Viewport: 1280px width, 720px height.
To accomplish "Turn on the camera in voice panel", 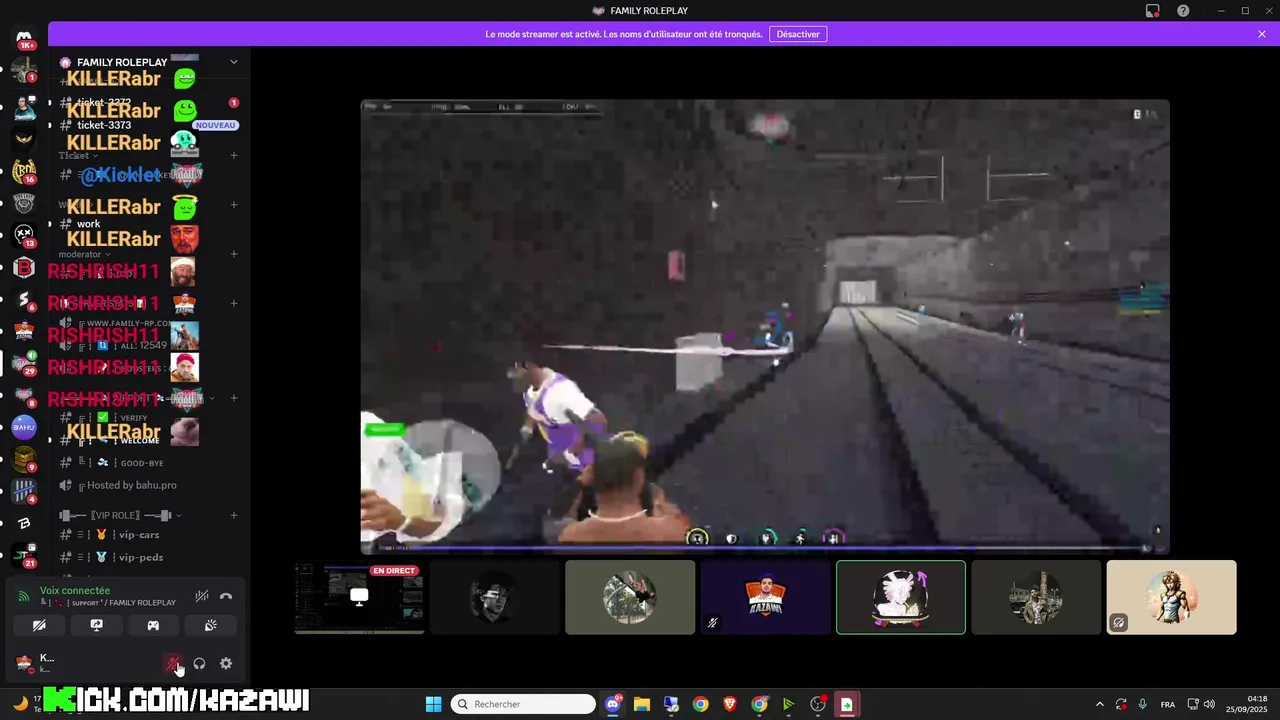I will point(39,625).
